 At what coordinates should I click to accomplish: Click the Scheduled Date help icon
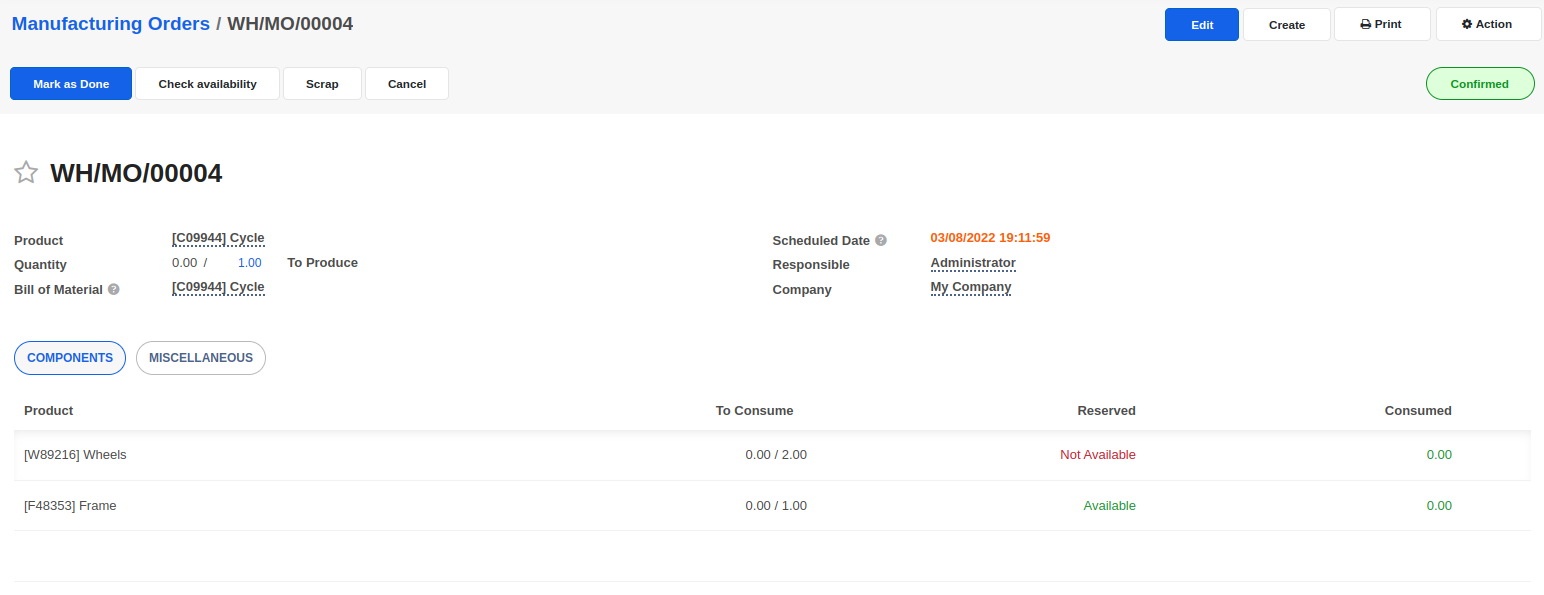pos(881,240)
